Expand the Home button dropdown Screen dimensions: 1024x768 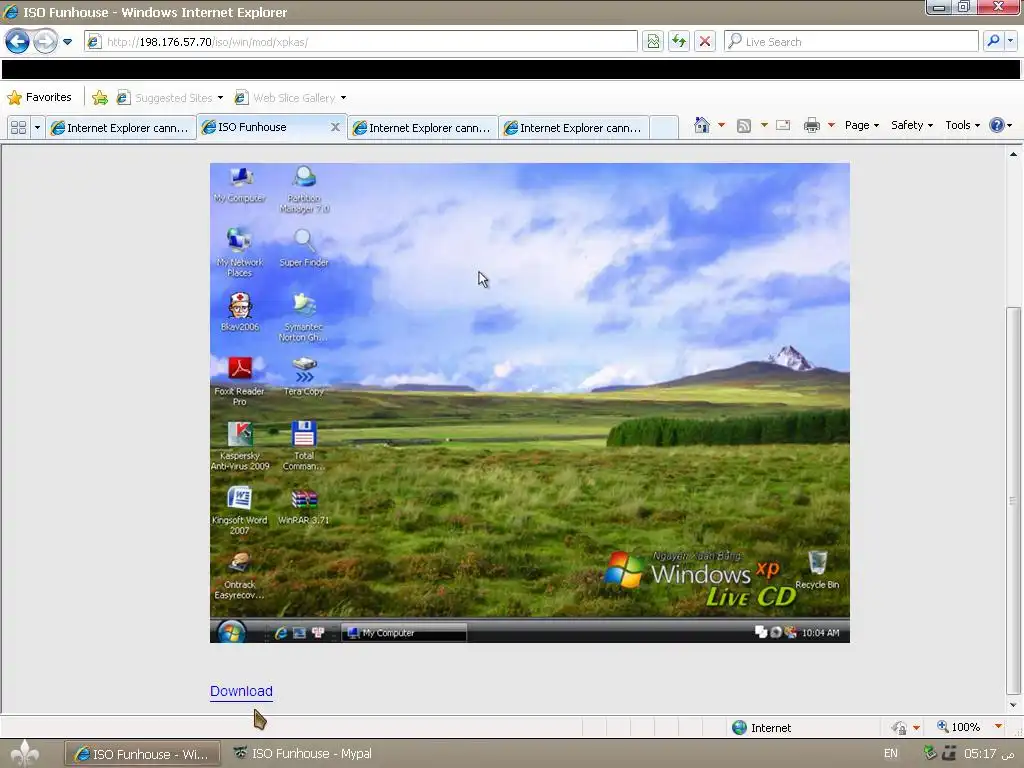722,125
